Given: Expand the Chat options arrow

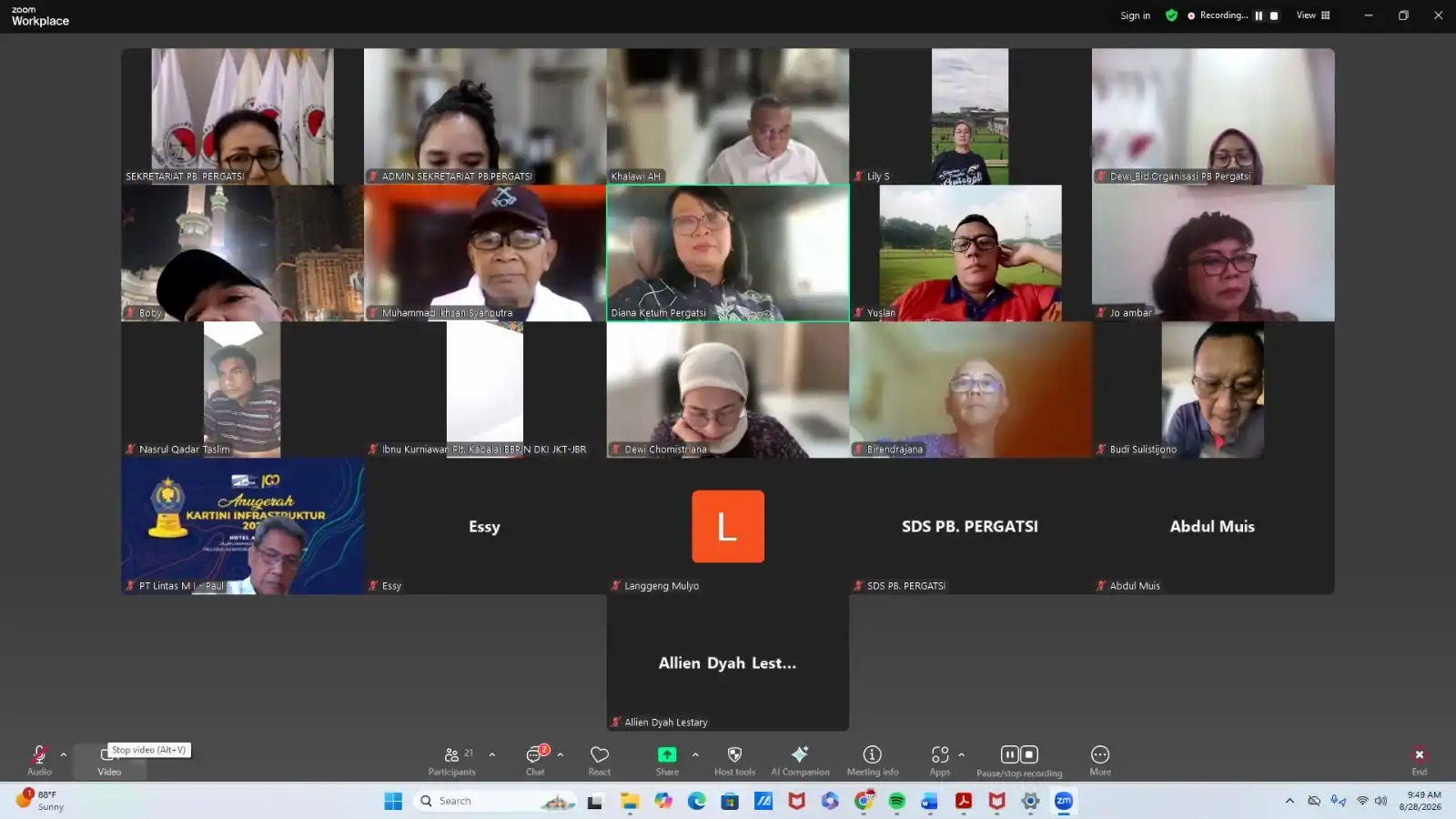Looking at the screenshot, I should click(560, 754).
